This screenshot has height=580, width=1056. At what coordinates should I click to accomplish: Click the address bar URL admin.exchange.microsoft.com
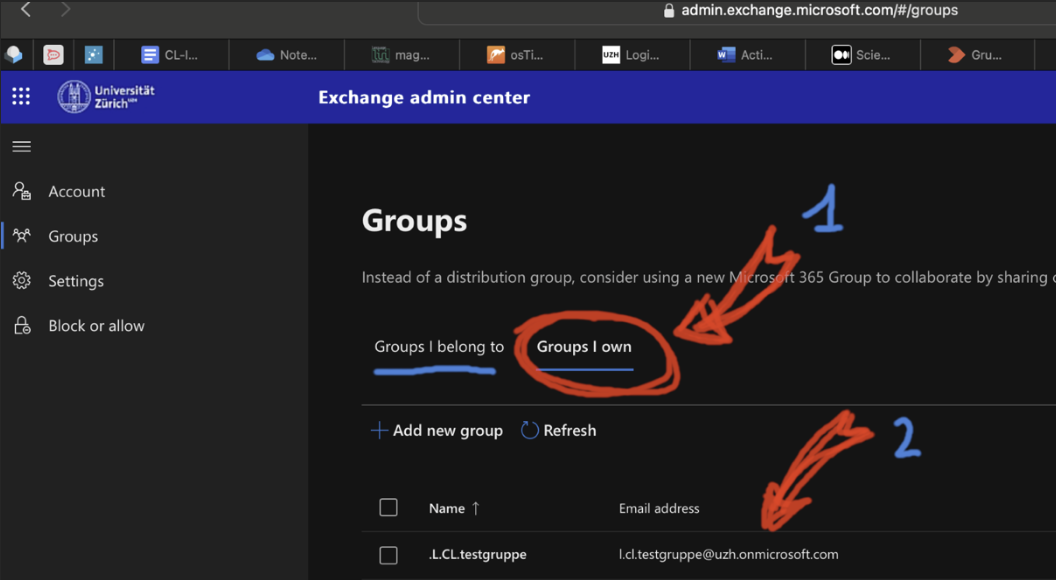(x=820, y=10)
